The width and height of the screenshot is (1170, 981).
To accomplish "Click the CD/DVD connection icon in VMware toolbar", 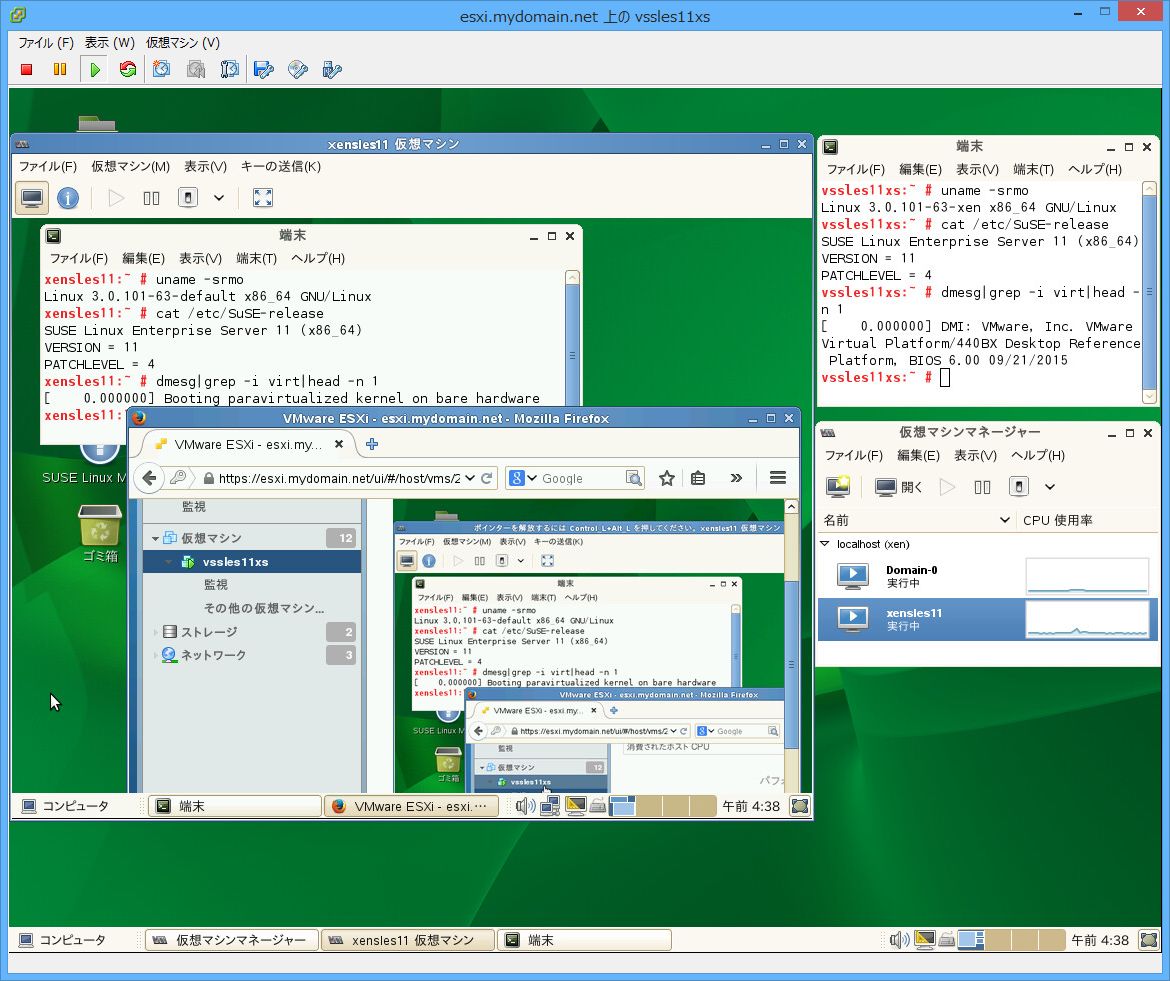I will point(298,69).
